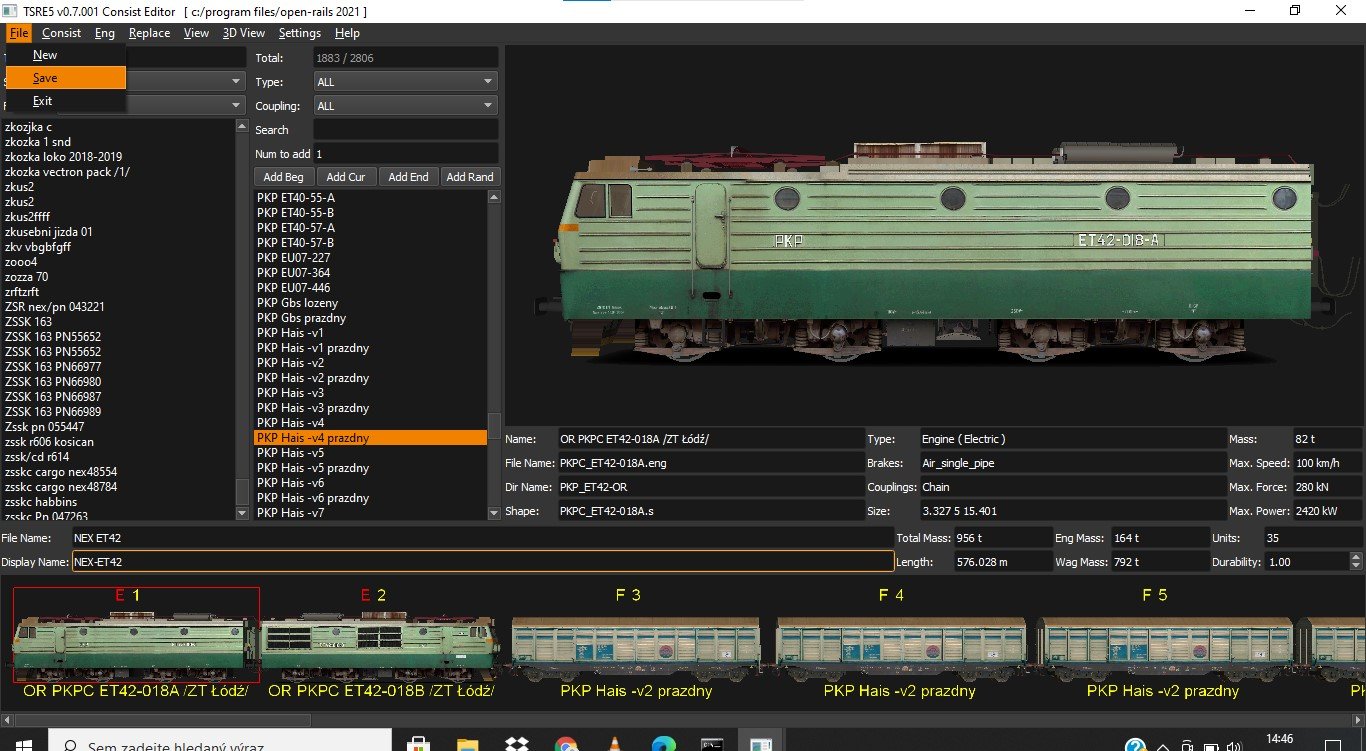Click the Add Rand button
This screenshot has height=751, width=1366.
(470, 176)
